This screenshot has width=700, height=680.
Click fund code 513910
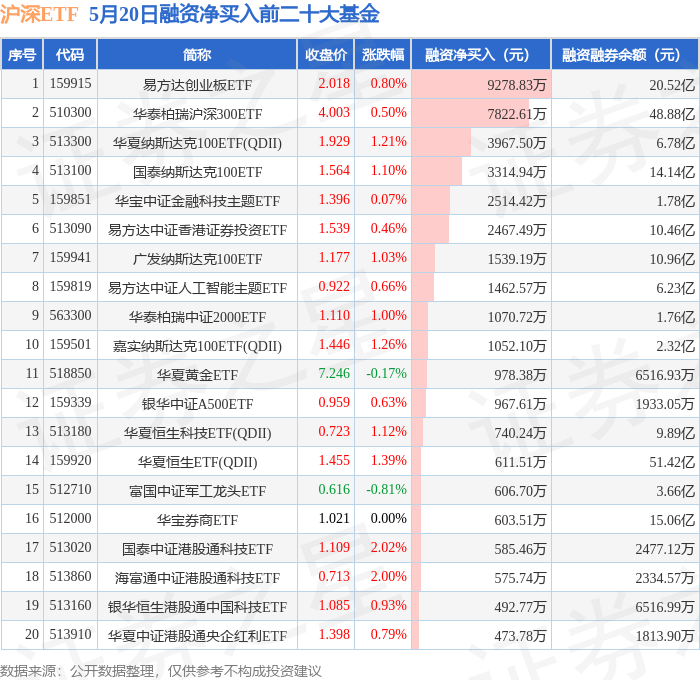click(x=70, y=635)
